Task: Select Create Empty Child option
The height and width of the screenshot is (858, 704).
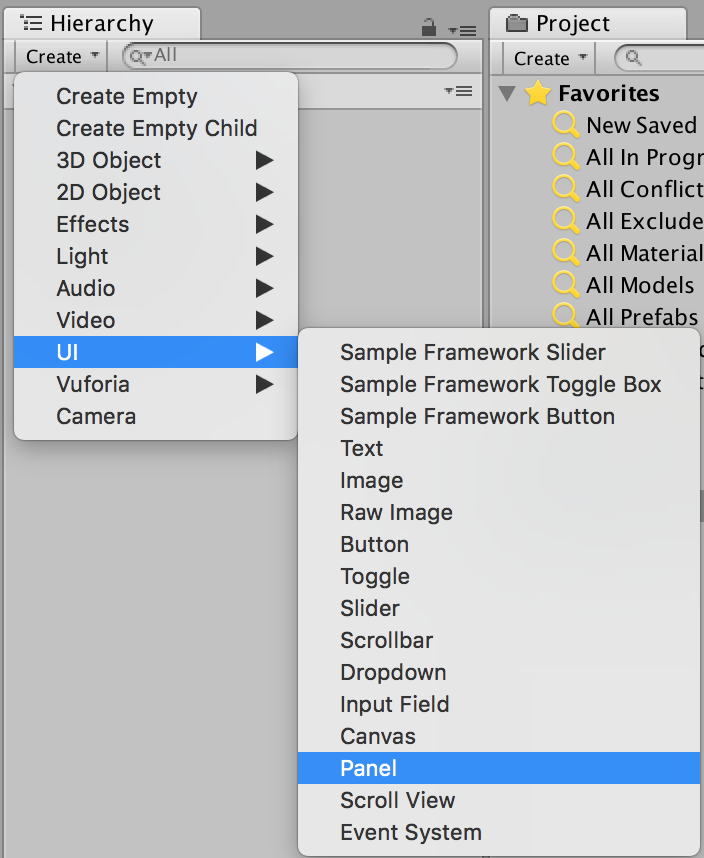Action: point(156,128)
